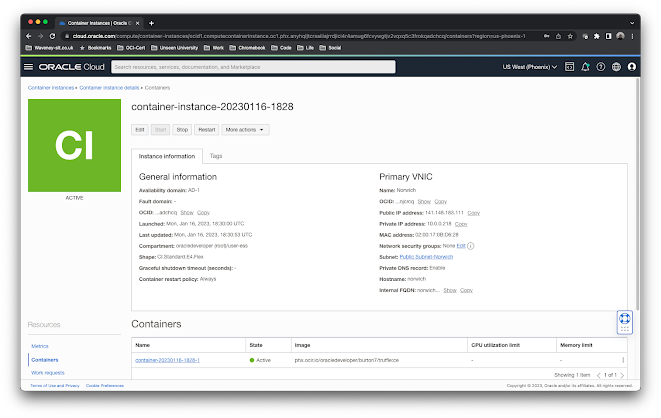Open the actions kebab for container row

click(x=623, y=360)
